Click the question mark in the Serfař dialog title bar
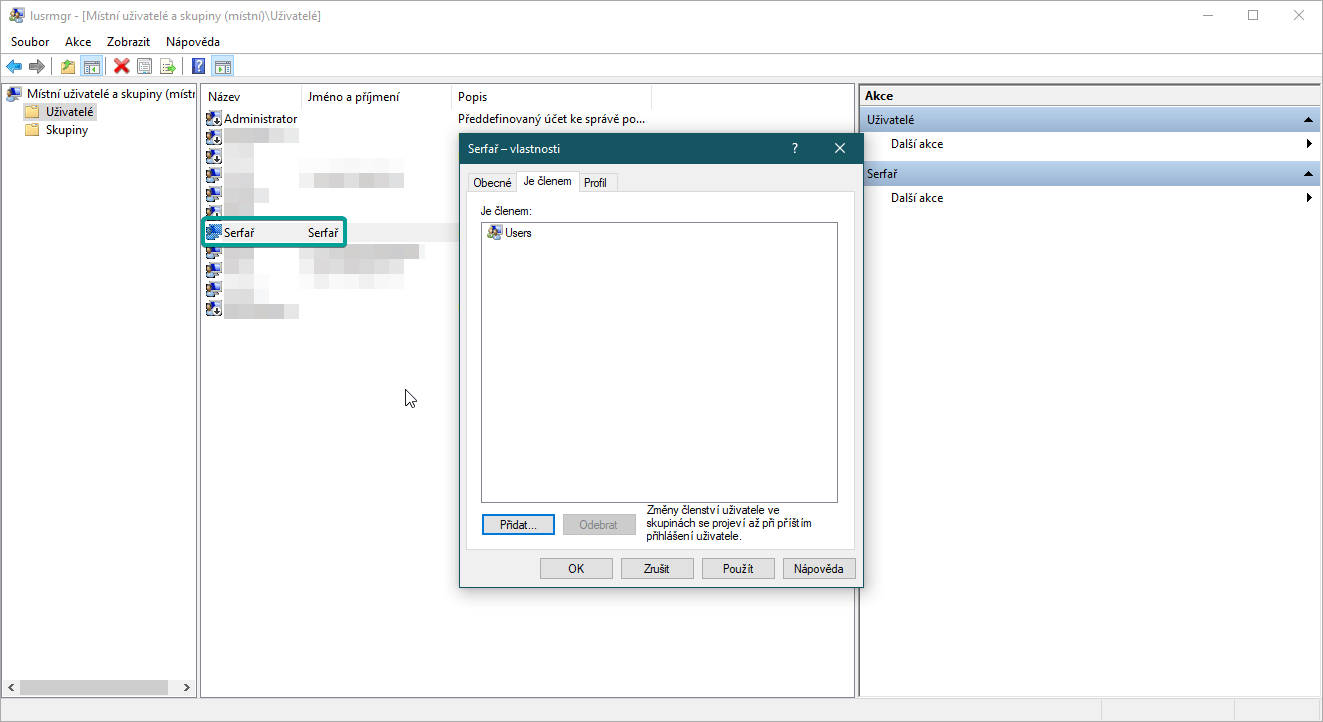 [x=795, y=148]
